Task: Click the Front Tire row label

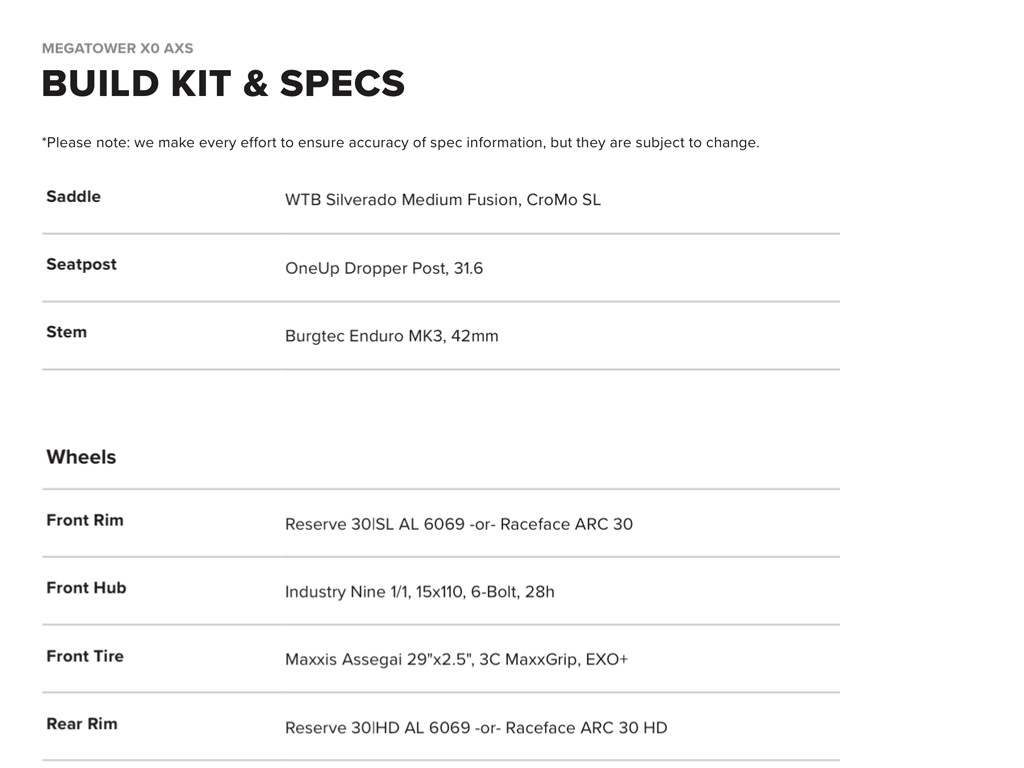Action: (85, 656)
